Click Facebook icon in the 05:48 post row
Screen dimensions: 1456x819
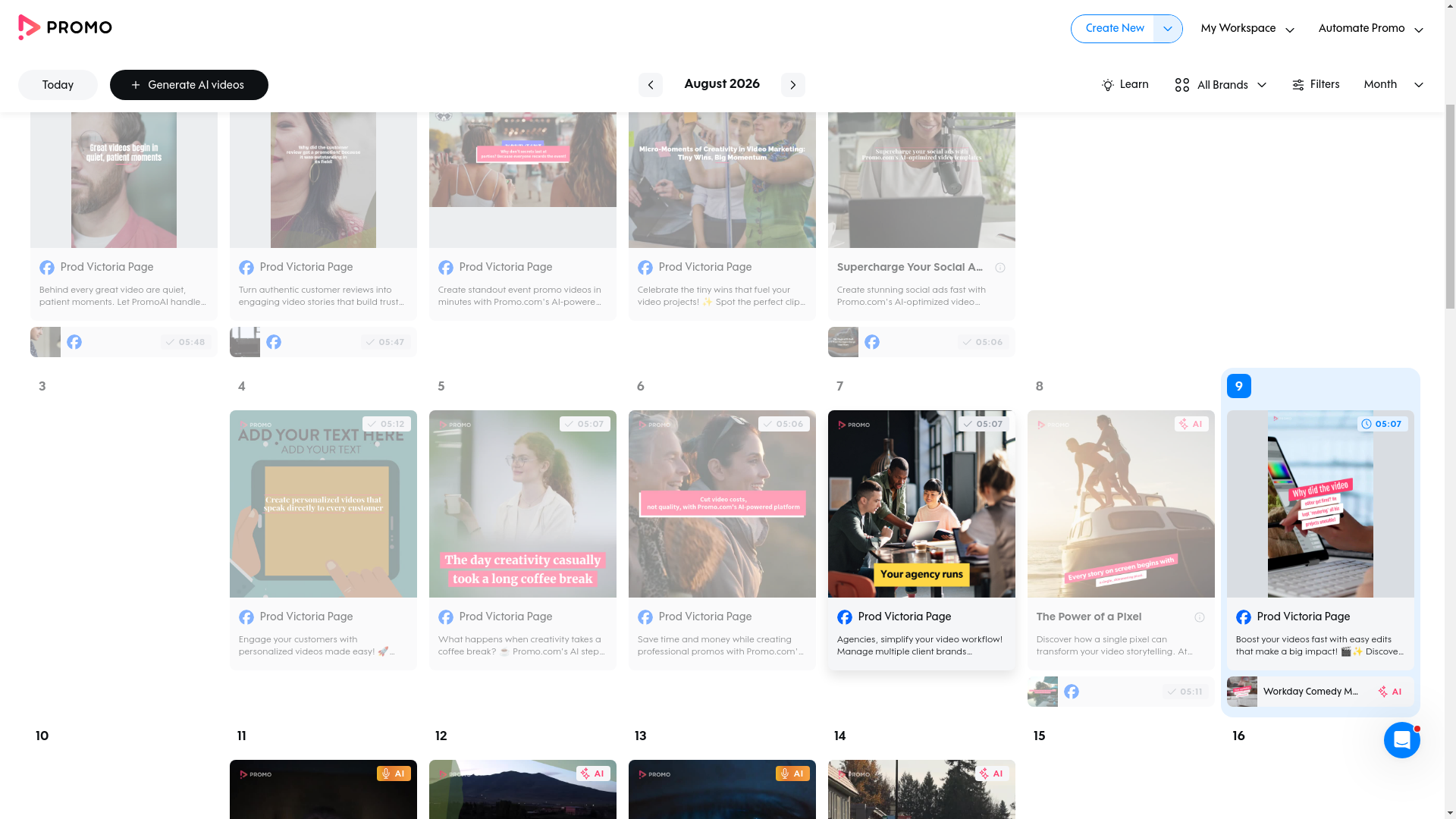[74, 342]
